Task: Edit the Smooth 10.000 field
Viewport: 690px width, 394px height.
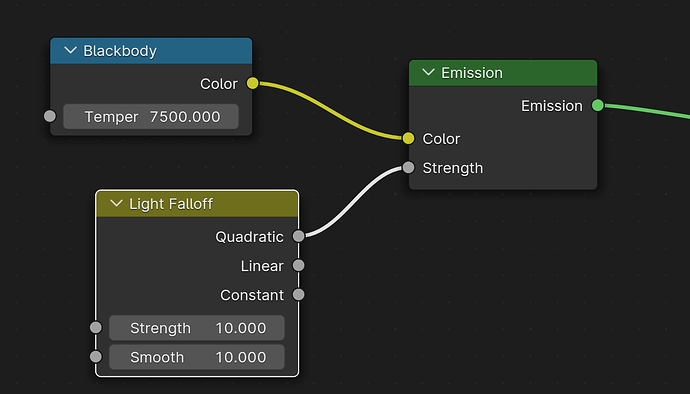Action: coord(197,357)
